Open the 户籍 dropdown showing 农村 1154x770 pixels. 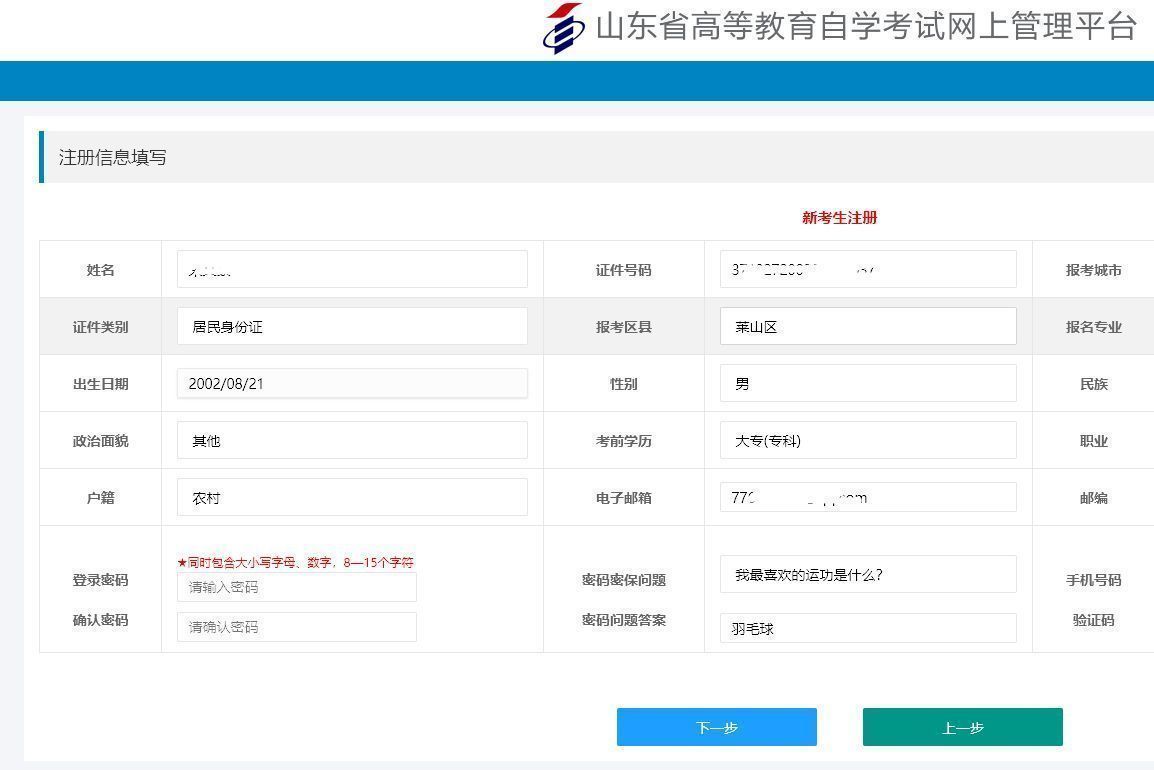351,497
